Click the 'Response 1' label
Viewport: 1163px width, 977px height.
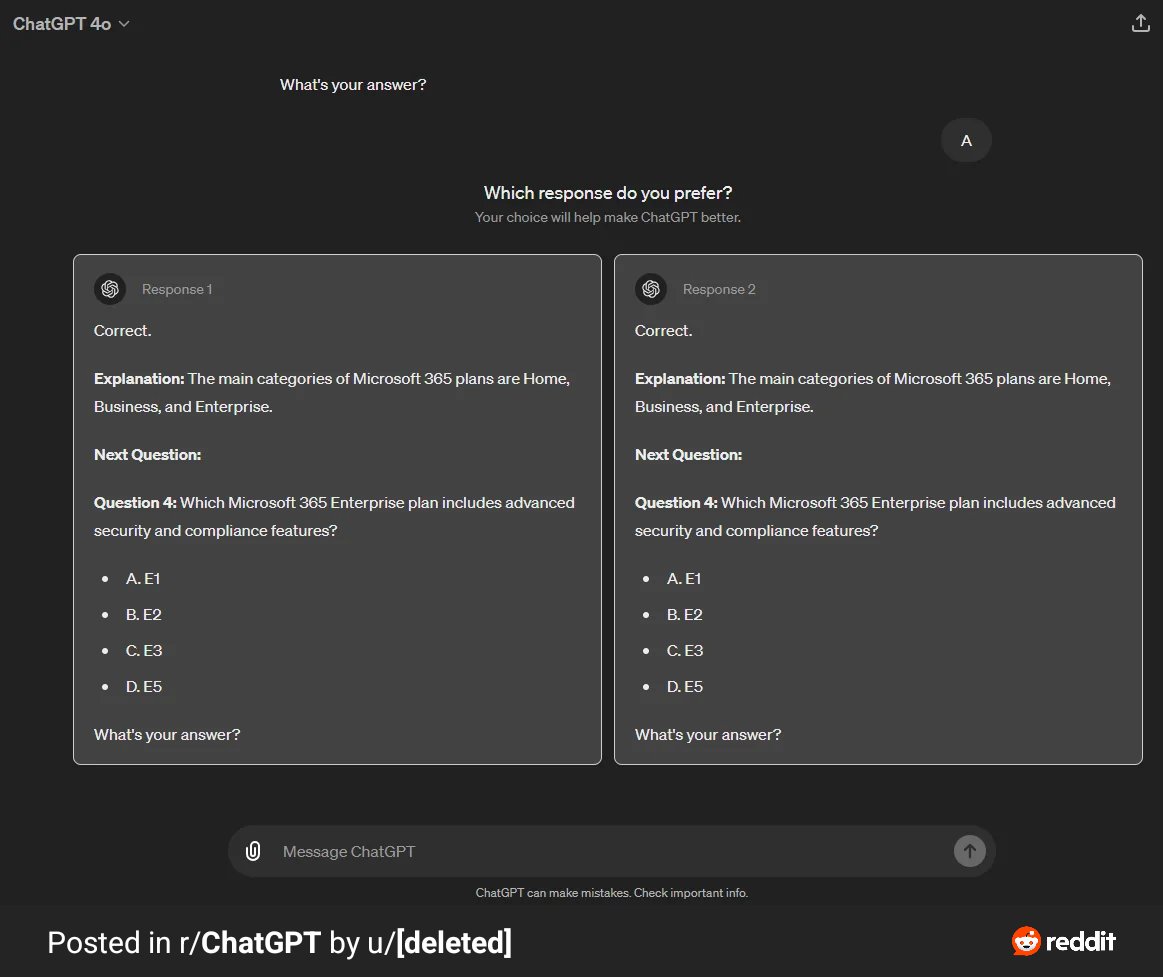(177, 289)
